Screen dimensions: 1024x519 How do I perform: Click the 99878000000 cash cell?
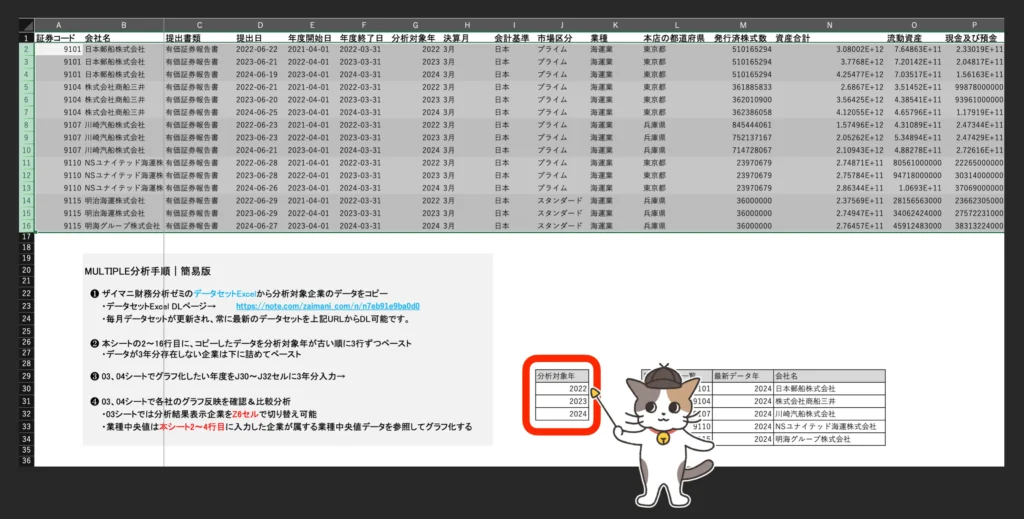pos(974,87)
